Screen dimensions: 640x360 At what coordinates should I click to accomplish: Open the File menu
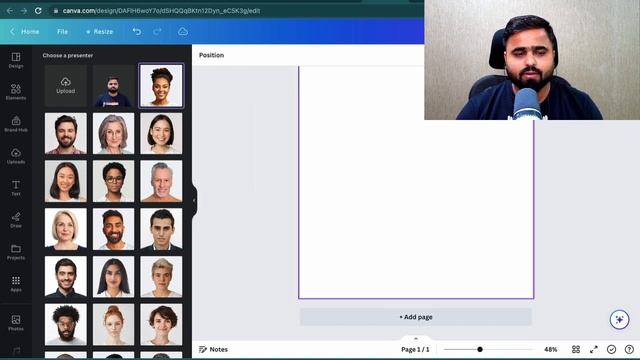coord(62,31)
